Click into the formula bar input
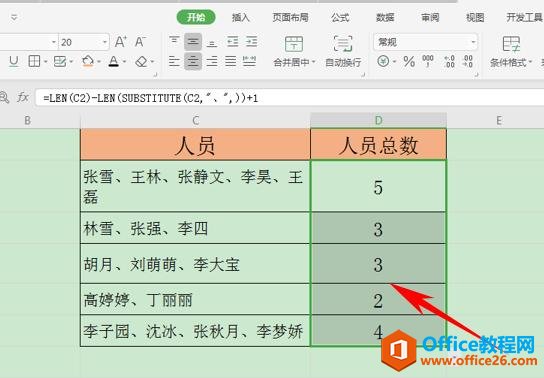This screenshot has width=544, height=378. click(290, 98)
